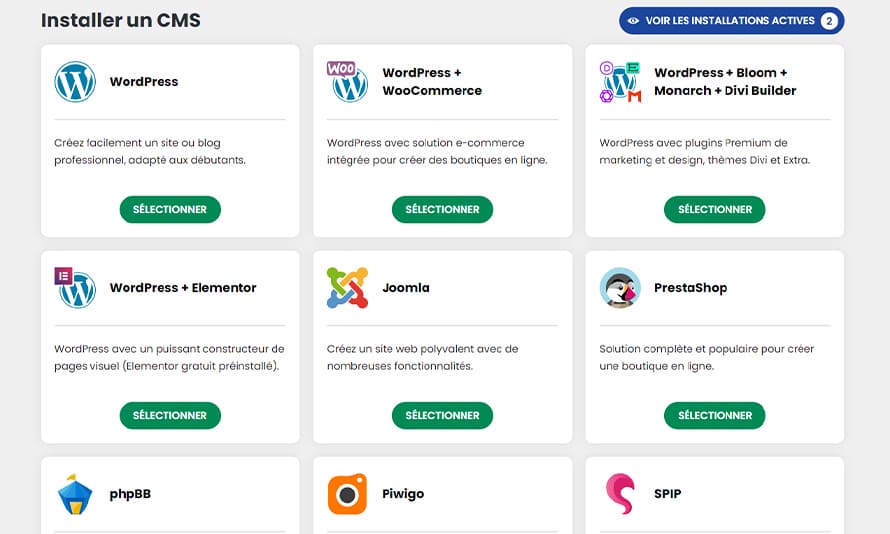890x534 pixels.
Task: Click the phpBB card title
Action: pos(130,494)
